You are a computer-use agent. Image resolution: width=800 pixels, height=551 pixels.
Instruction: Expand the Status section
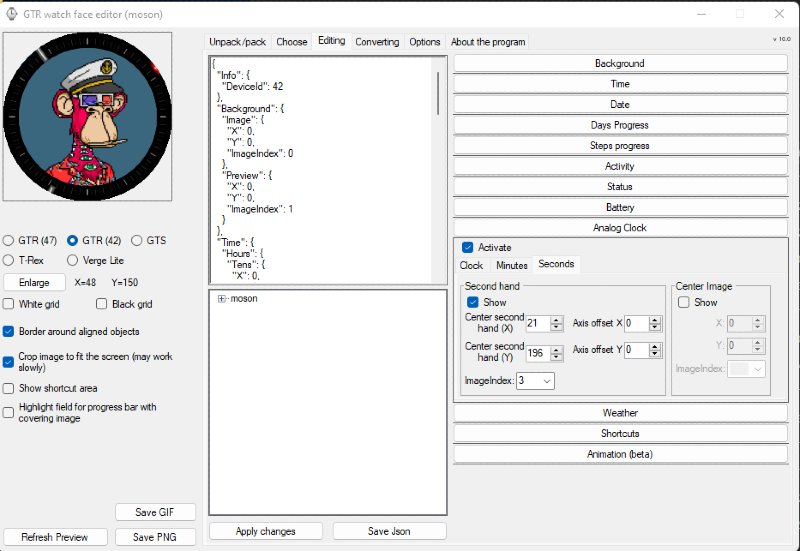[x=620, y=187]
